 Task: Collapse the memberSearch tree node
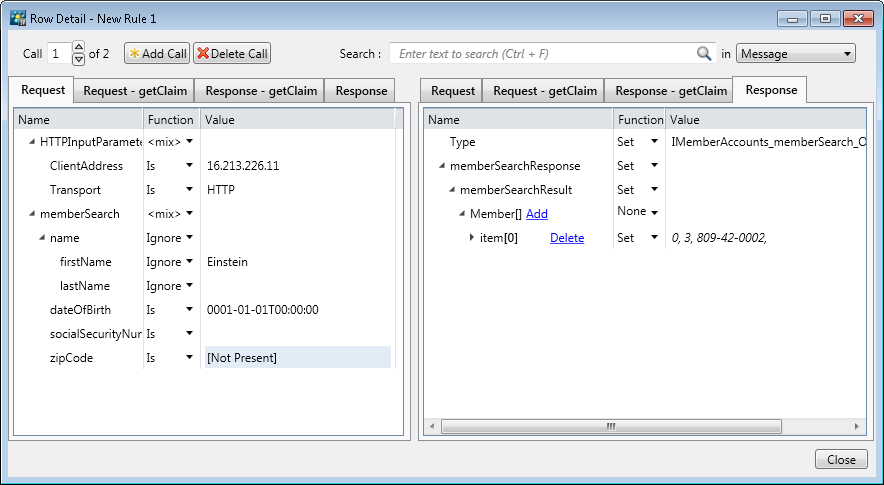(31, 214)
